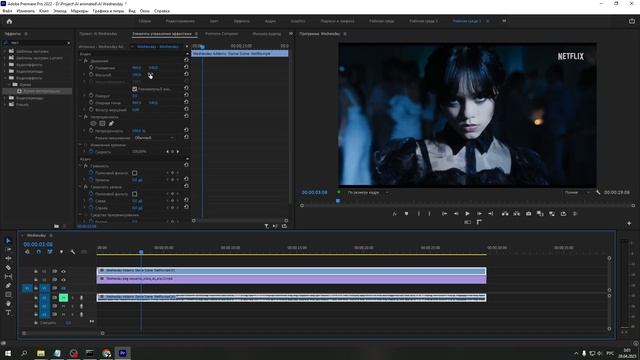Toggle linked selection in the timeline
Screen dimensions: 640x360
click(50, 252)
